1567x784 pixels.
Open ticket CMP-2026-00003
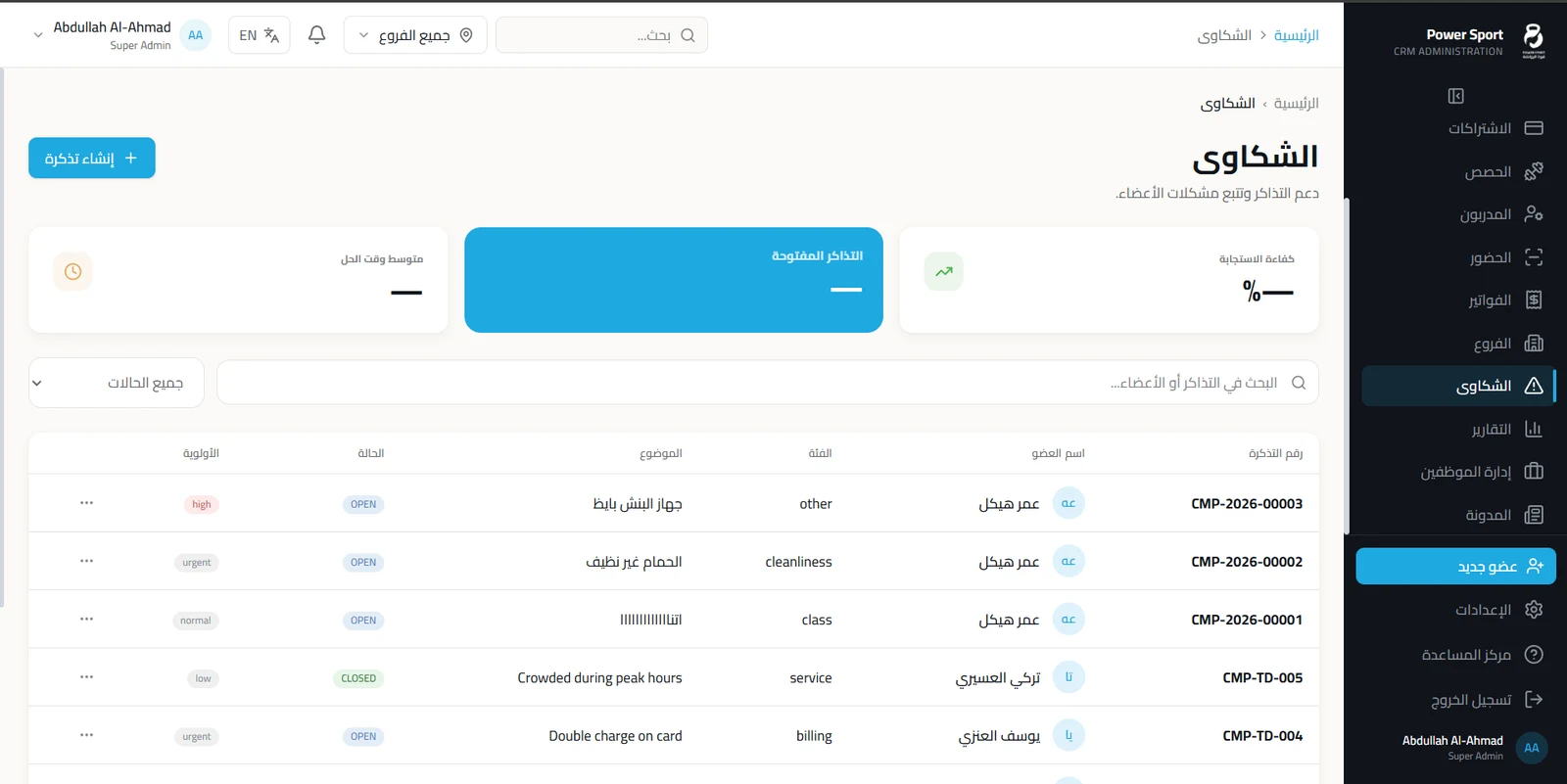(x=1247, y=504)
